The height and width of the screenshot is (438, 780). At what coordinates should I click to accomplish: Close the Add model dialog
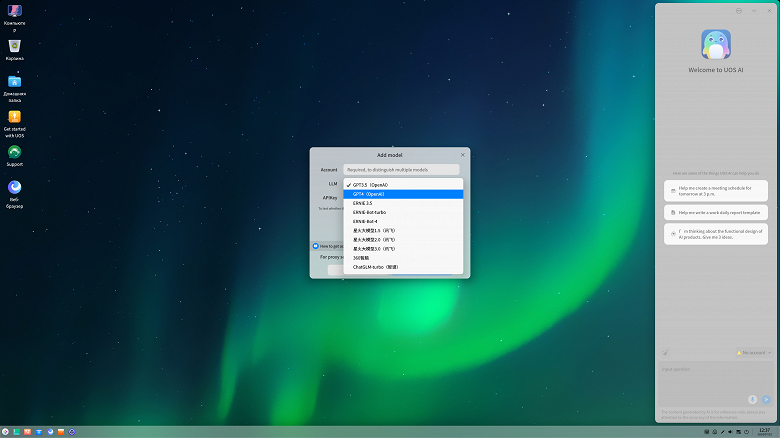(x=462, y=155)
